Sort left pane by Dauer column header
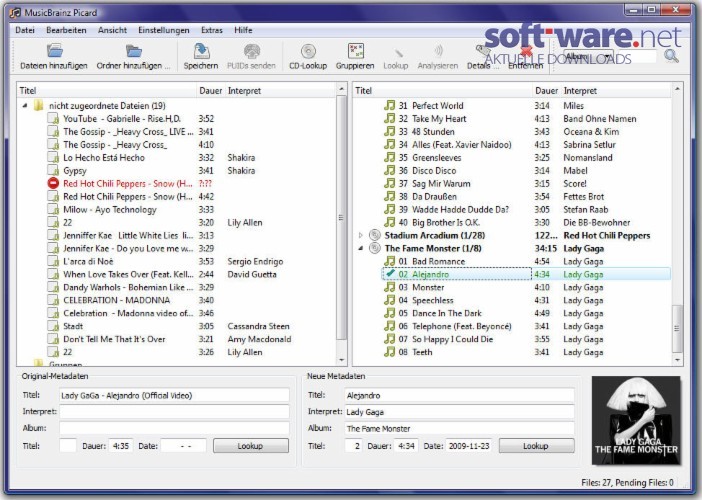Image resolution: width=702 pixels, height=500 pixels. point(211,90)
